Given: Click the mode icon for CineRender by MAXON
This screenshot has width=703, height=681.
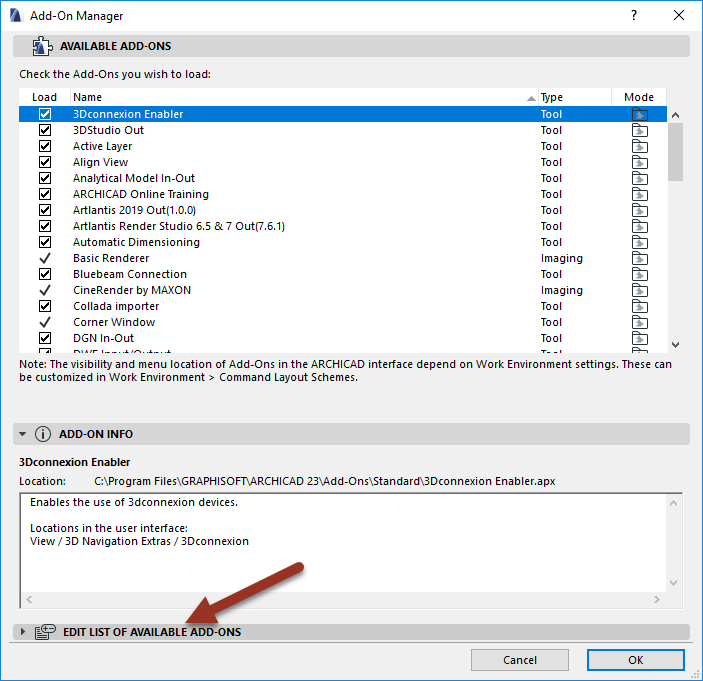Looking at the screenshot, I should point(640,291).
